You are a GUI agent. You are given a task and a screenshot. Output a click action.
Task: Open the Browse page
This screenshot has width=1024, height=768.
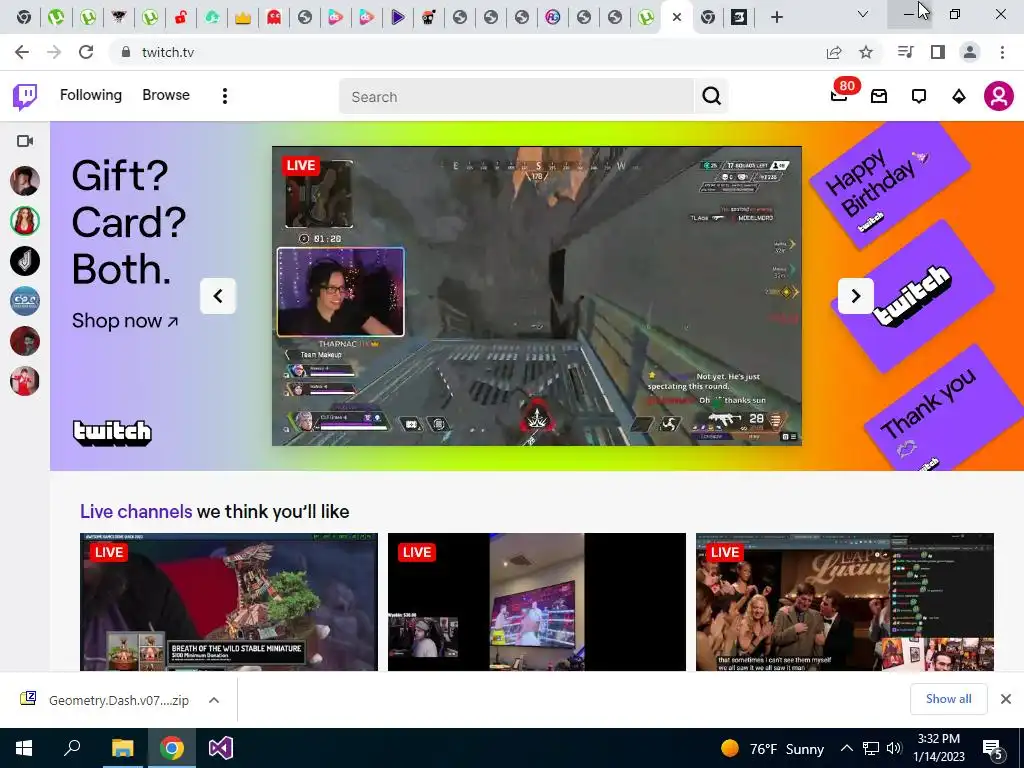click(166, 95)
